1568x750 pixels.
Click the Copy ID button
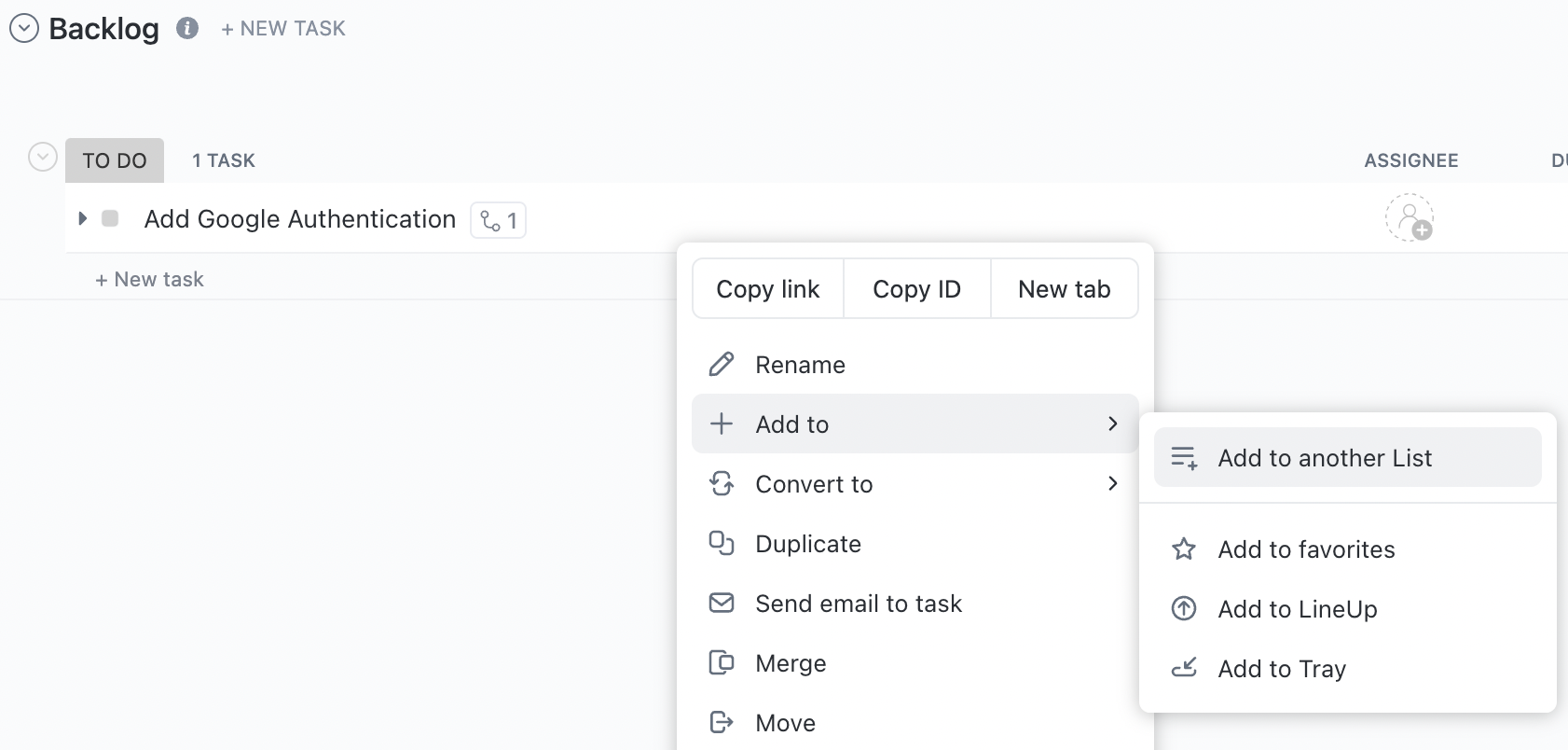coord(916,289)
